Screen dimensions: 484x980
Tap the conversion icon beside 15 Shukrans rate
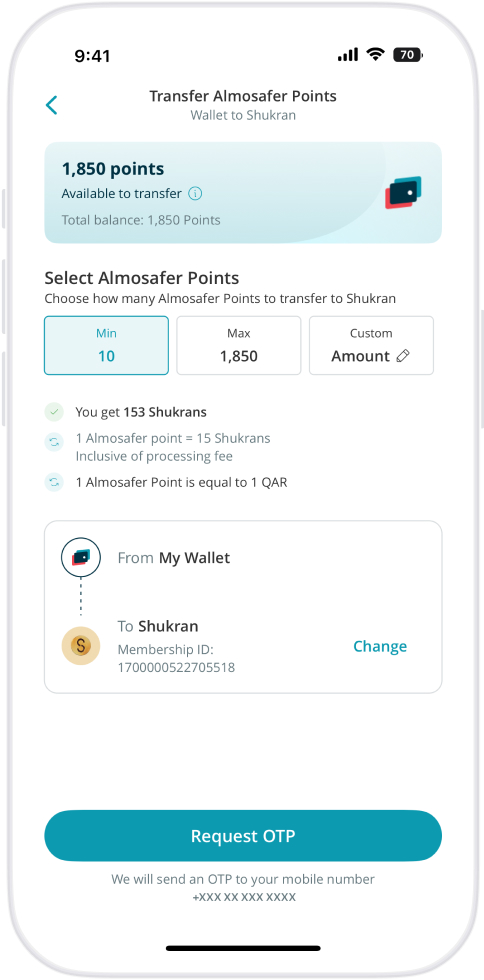point(54,442)
